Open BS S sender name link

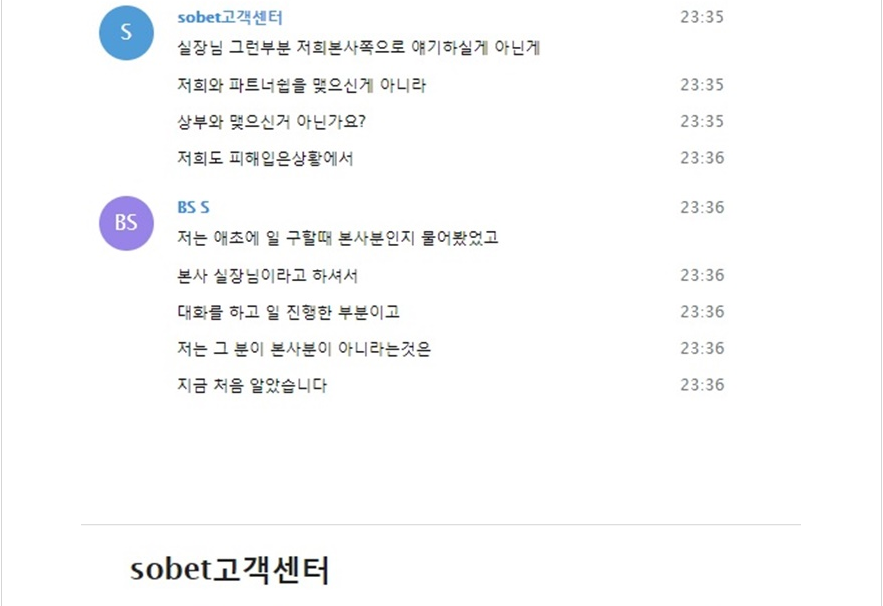pyautogui.click(x=193, y=207)
